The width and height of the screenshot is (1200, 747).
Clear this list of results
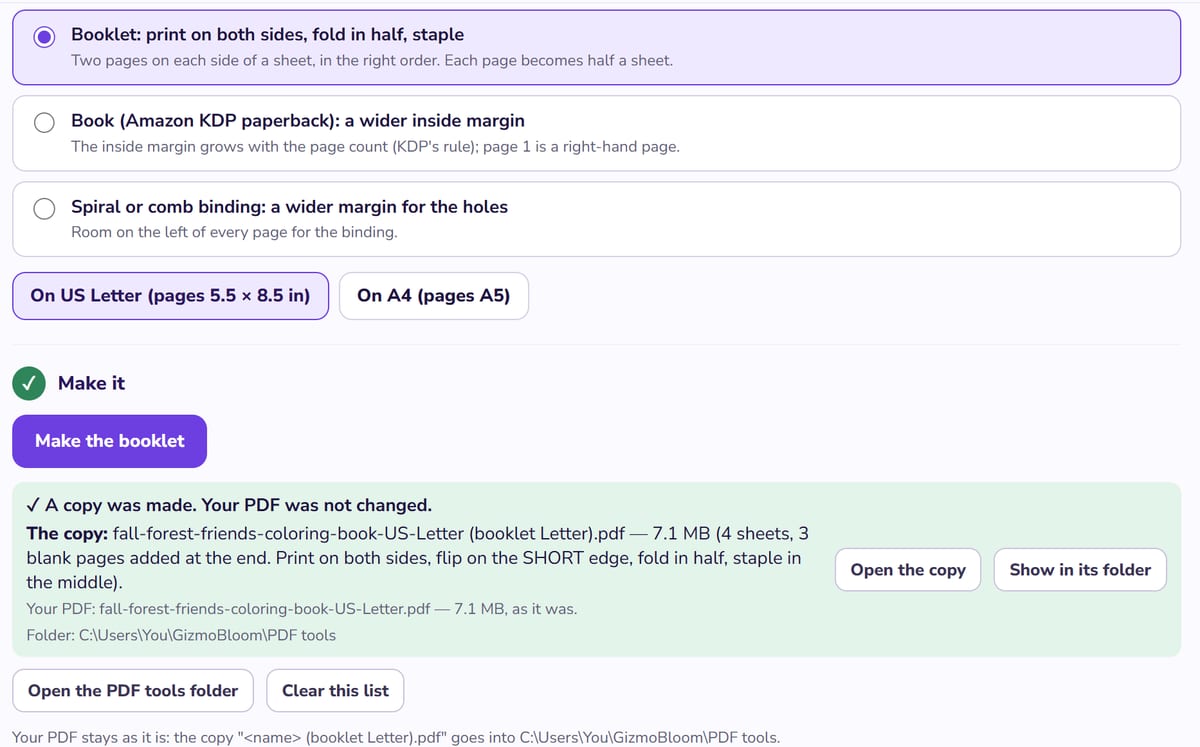[x=335, y=691]
